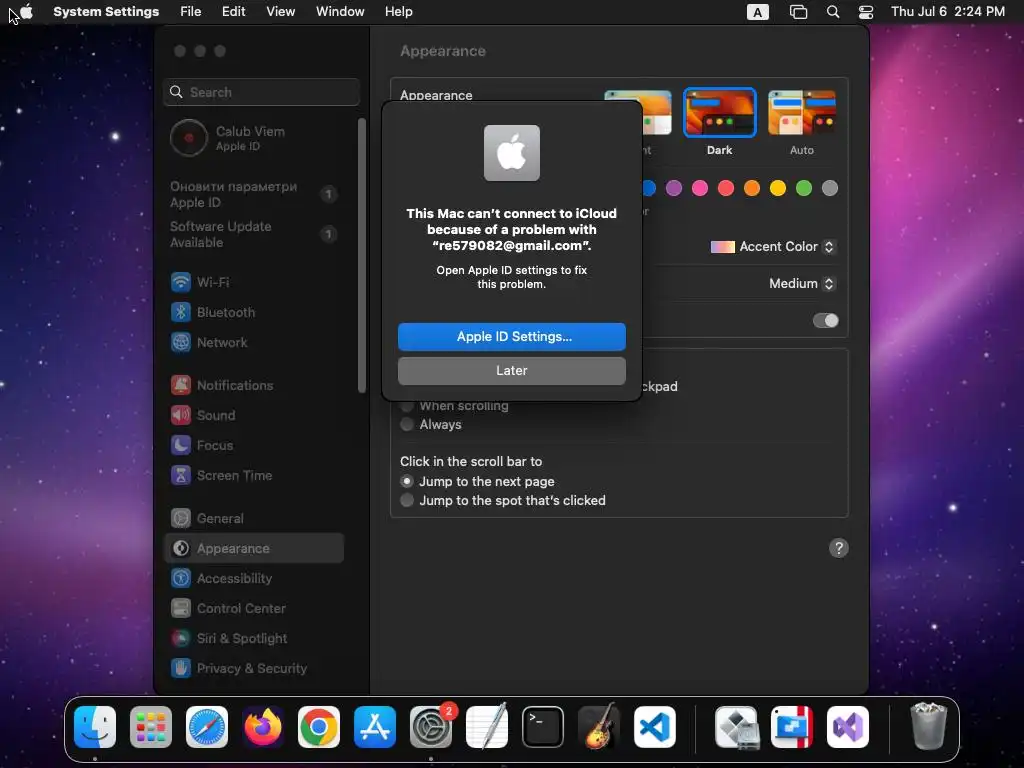Click the help question mark button

839,548
